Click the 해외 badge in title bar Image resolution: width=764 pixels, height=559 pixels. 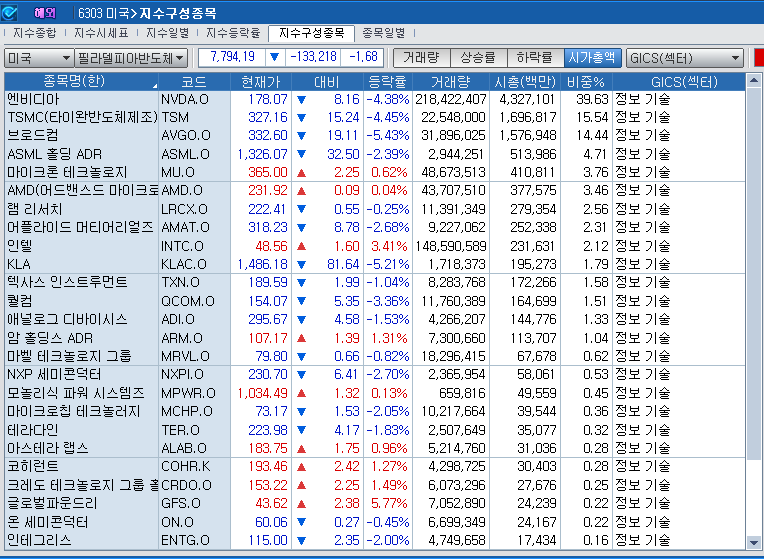[45, 13]
